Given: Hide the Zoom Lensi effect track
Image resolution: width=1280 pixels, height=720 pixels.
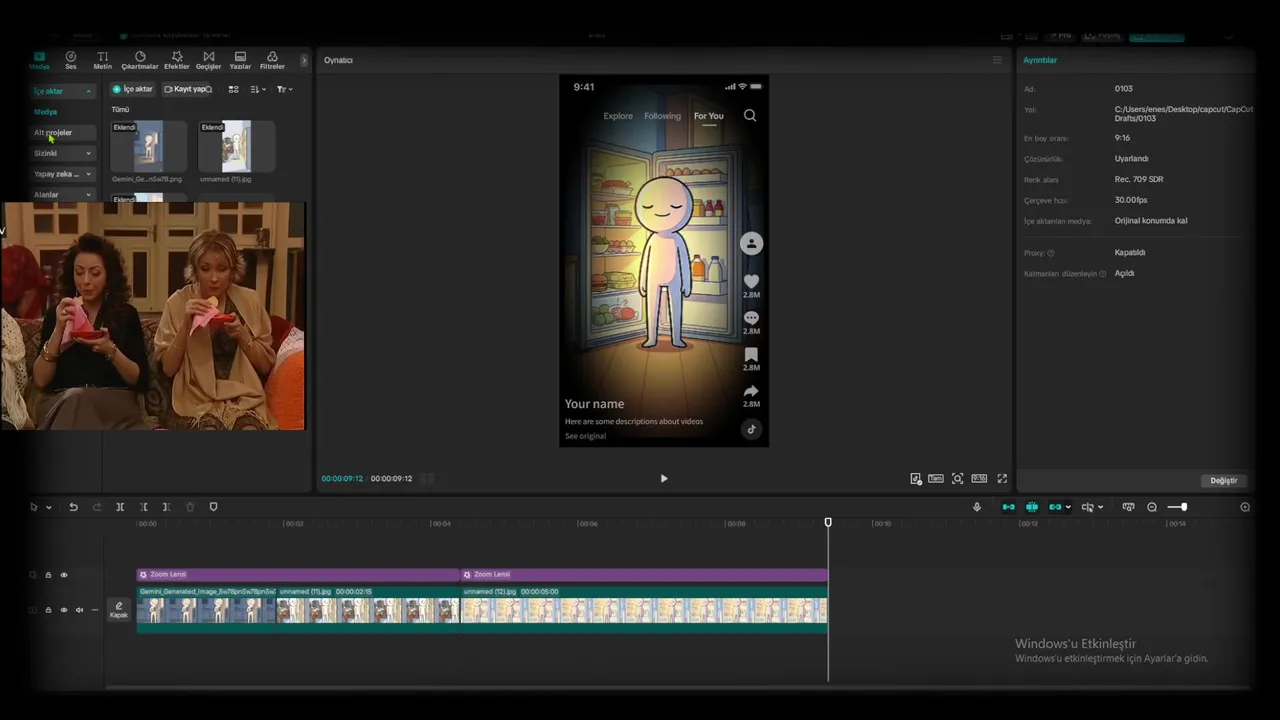Looking at the screenshot, I should [x=64, y=575].
